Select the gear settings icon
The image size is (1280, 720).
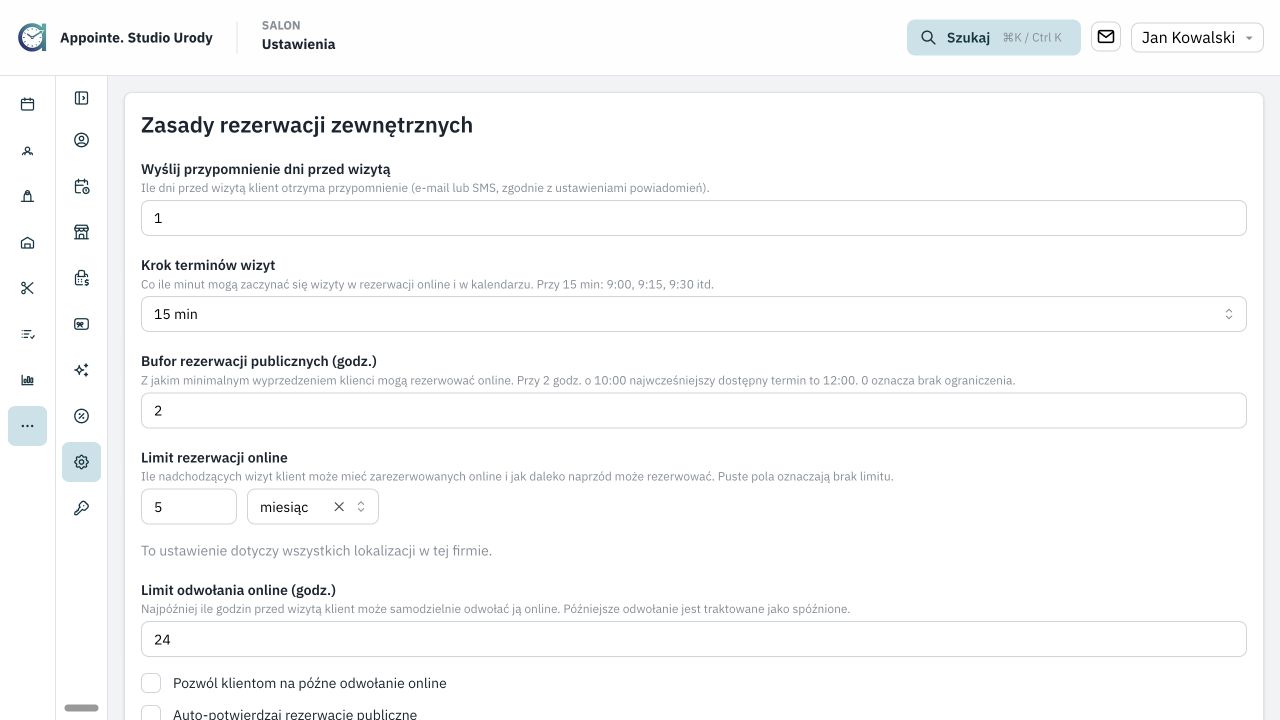(x=81, y=462)
